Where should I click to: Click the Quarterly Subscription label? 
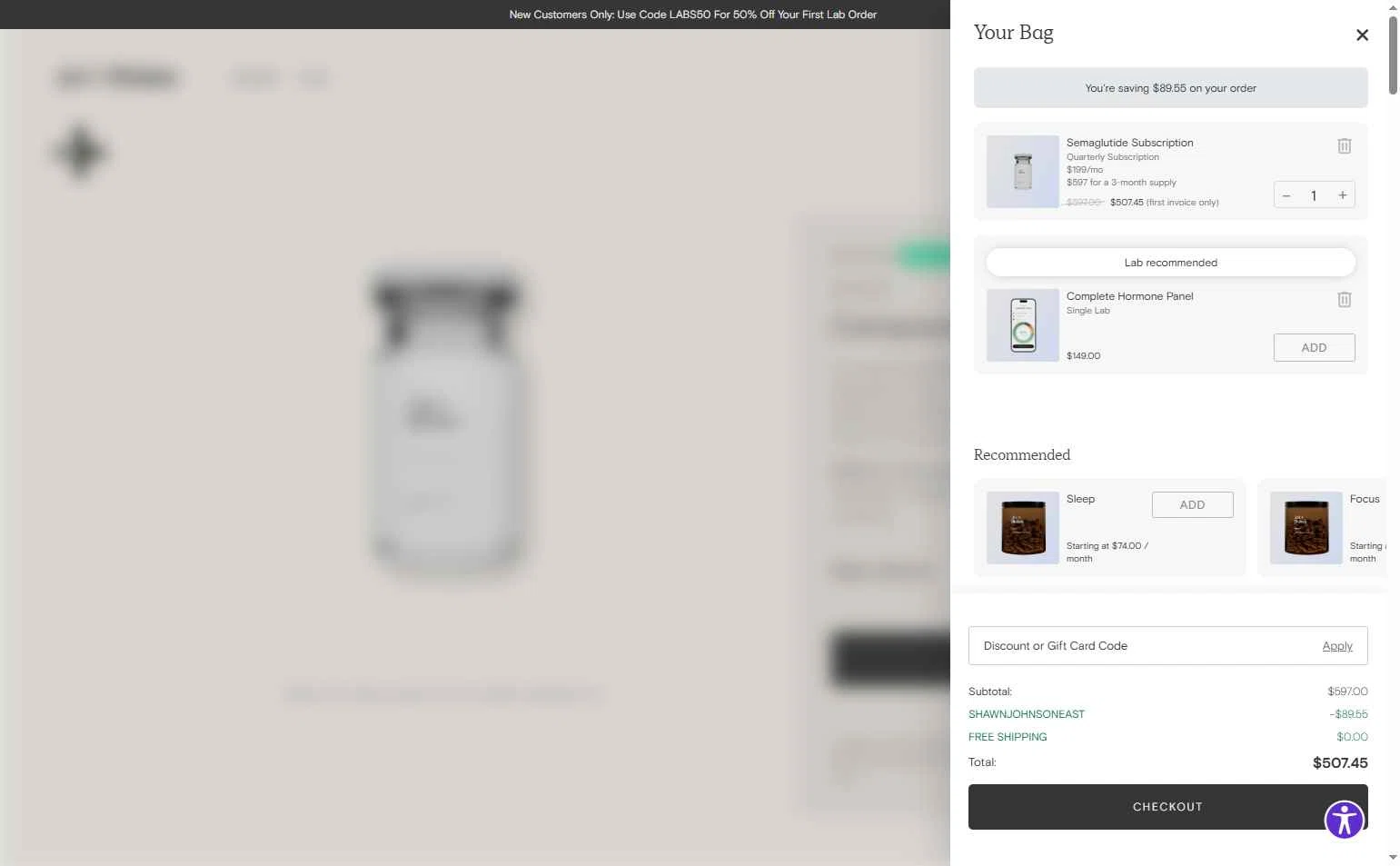(1113, 157)
